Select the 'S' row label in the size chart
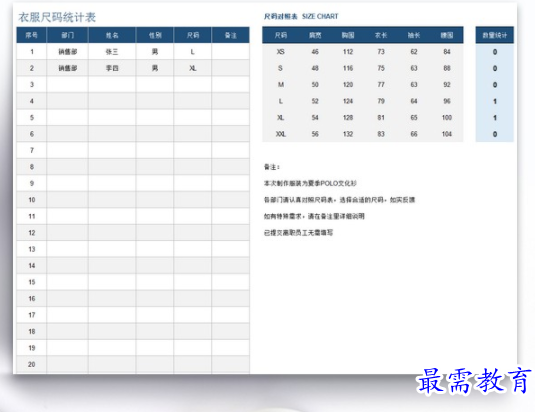This screenshot has height=412, width=540. pyautogui.click(x=281, y=68)
